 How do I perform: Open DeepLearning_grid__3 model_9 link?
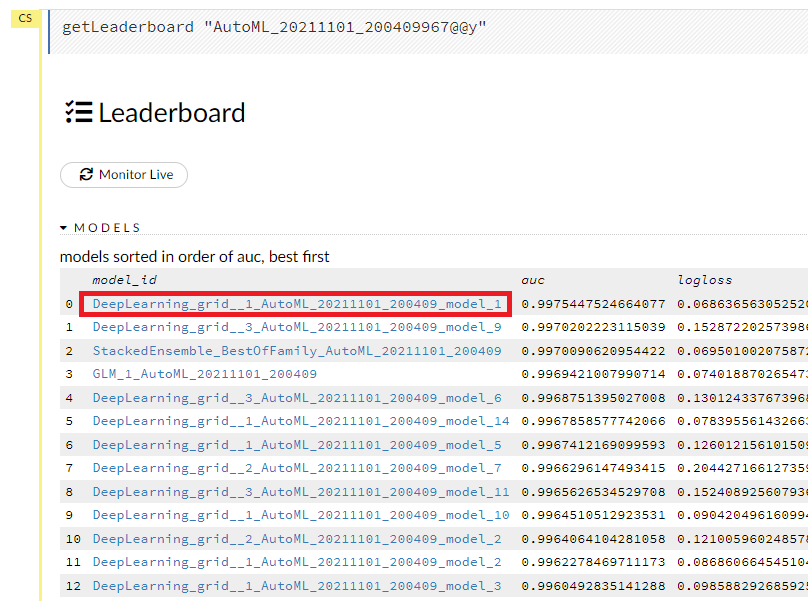(x=297, y=327)
